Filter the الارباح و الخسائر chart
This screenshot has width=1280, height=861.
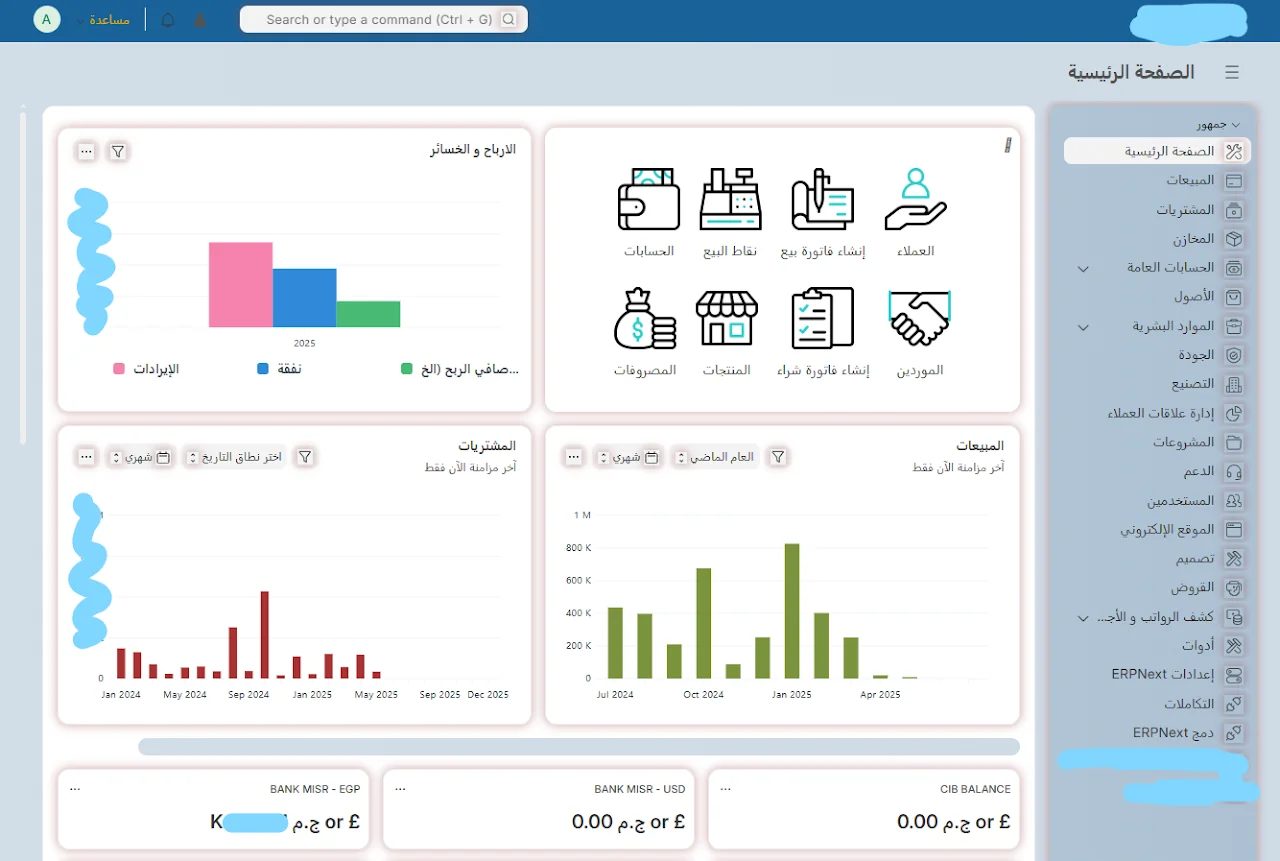(118, 152)
